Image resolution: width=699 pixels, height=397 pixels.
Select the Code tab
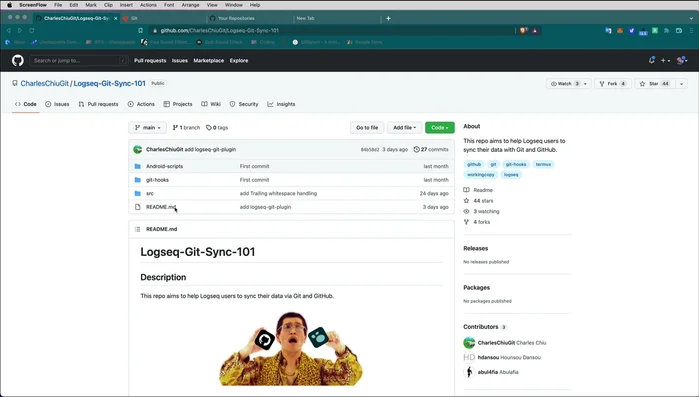coord(25,104)
